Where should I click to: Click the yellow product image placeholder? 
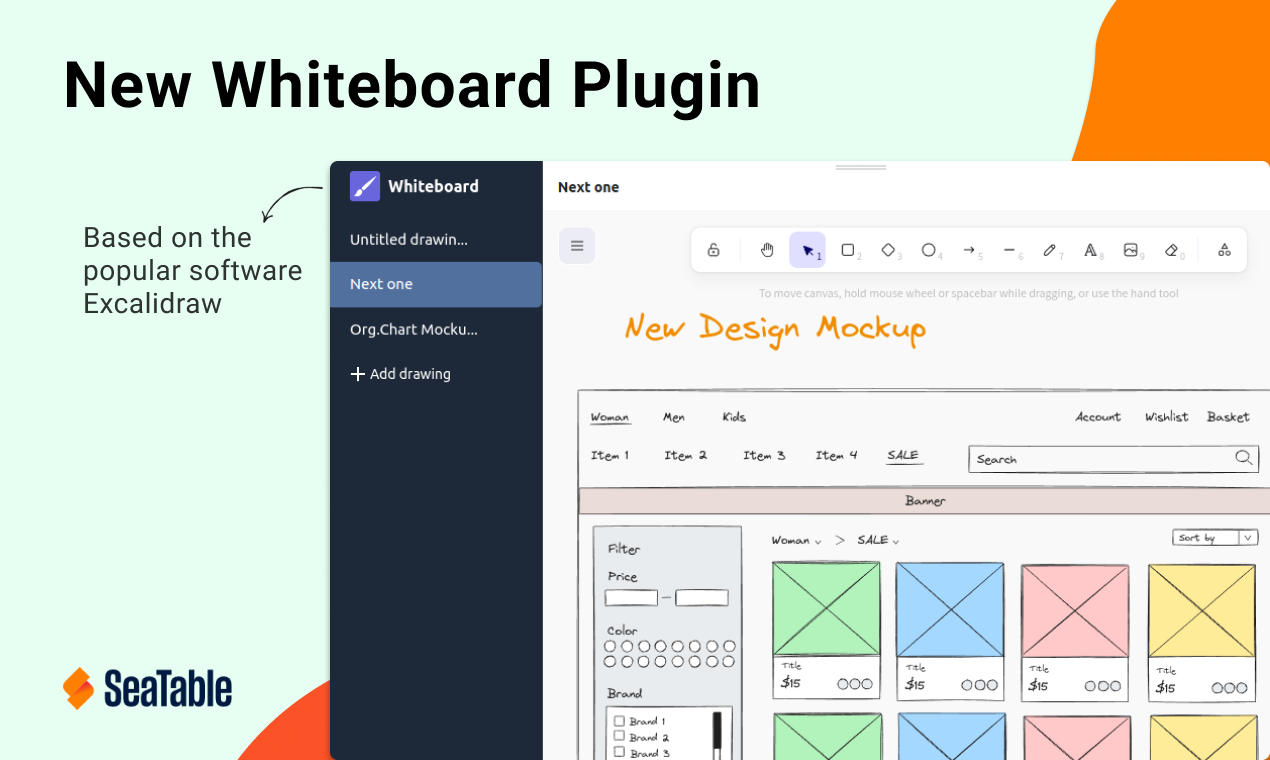[1201, 611]
